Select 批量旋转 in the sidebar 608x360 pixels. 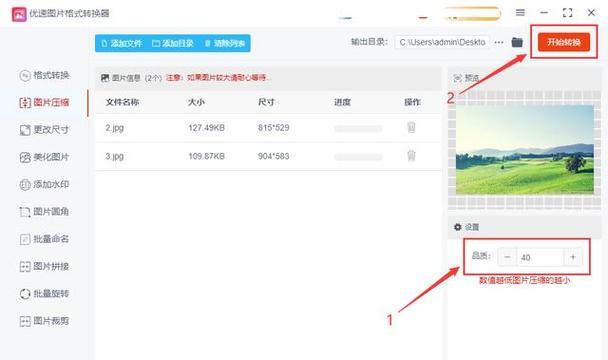point(44,294)
